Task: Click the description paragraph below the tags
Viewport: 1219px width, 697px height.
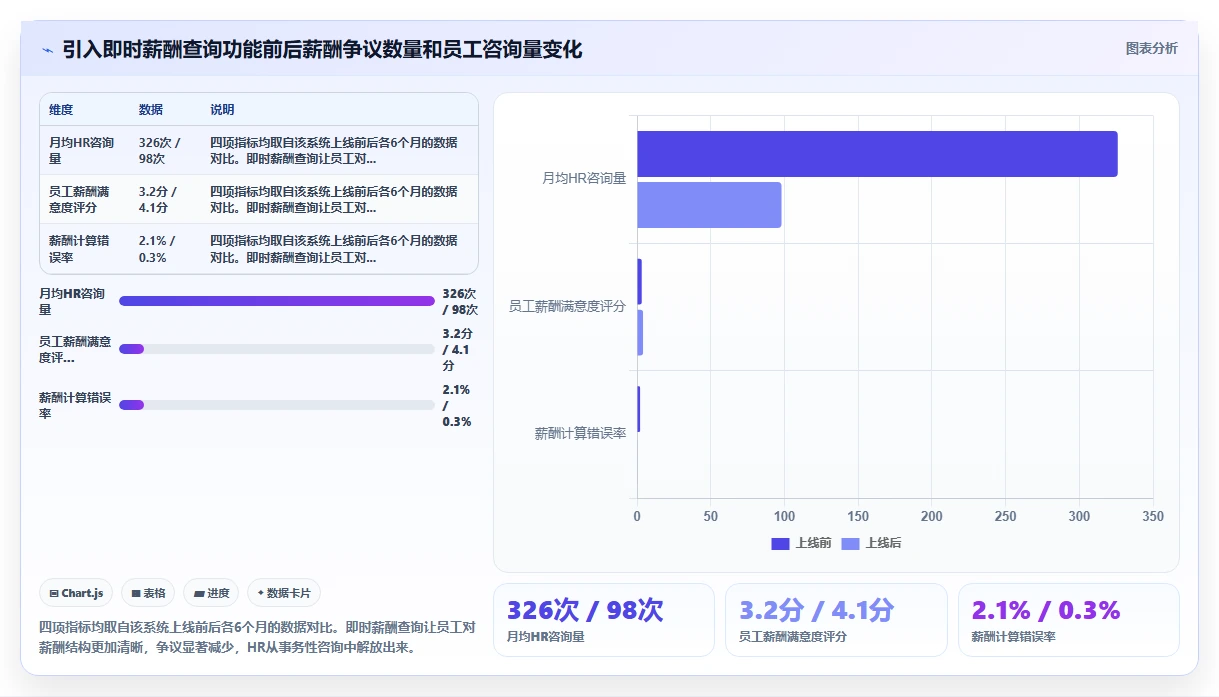Action: (x=257, y=637)
